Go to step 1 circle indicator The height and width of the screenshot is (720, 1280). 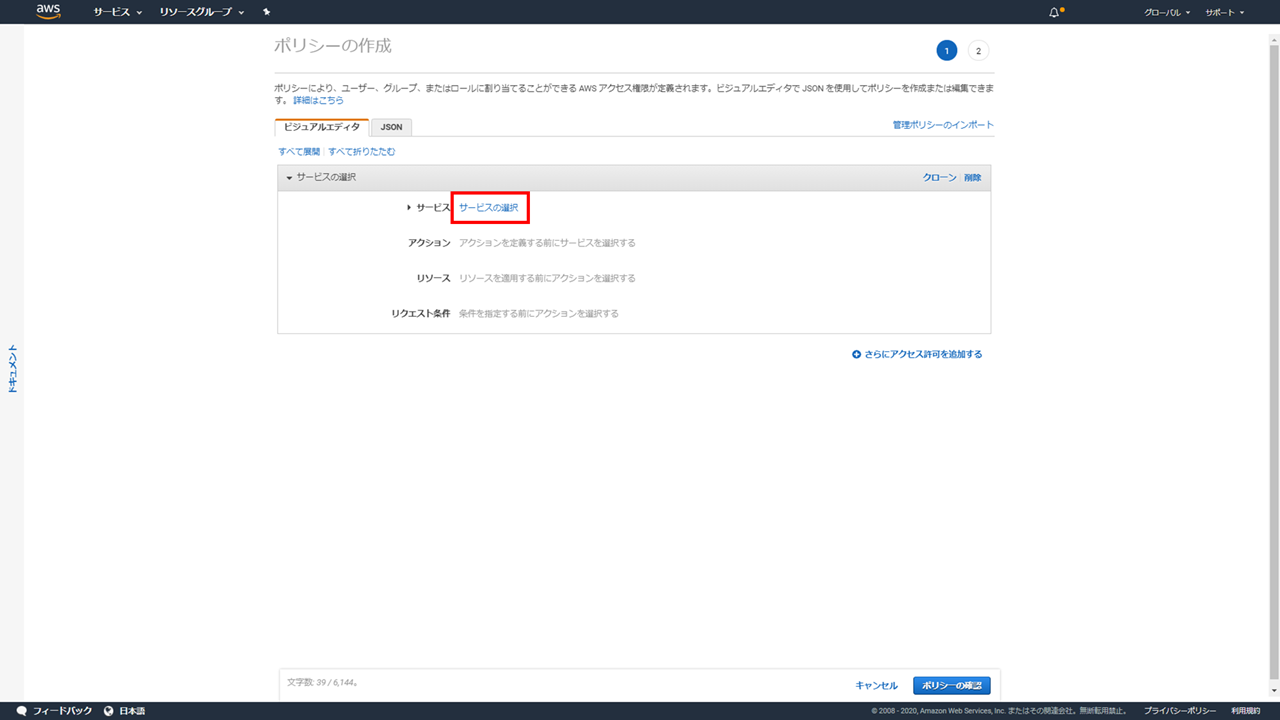(946, 51)
